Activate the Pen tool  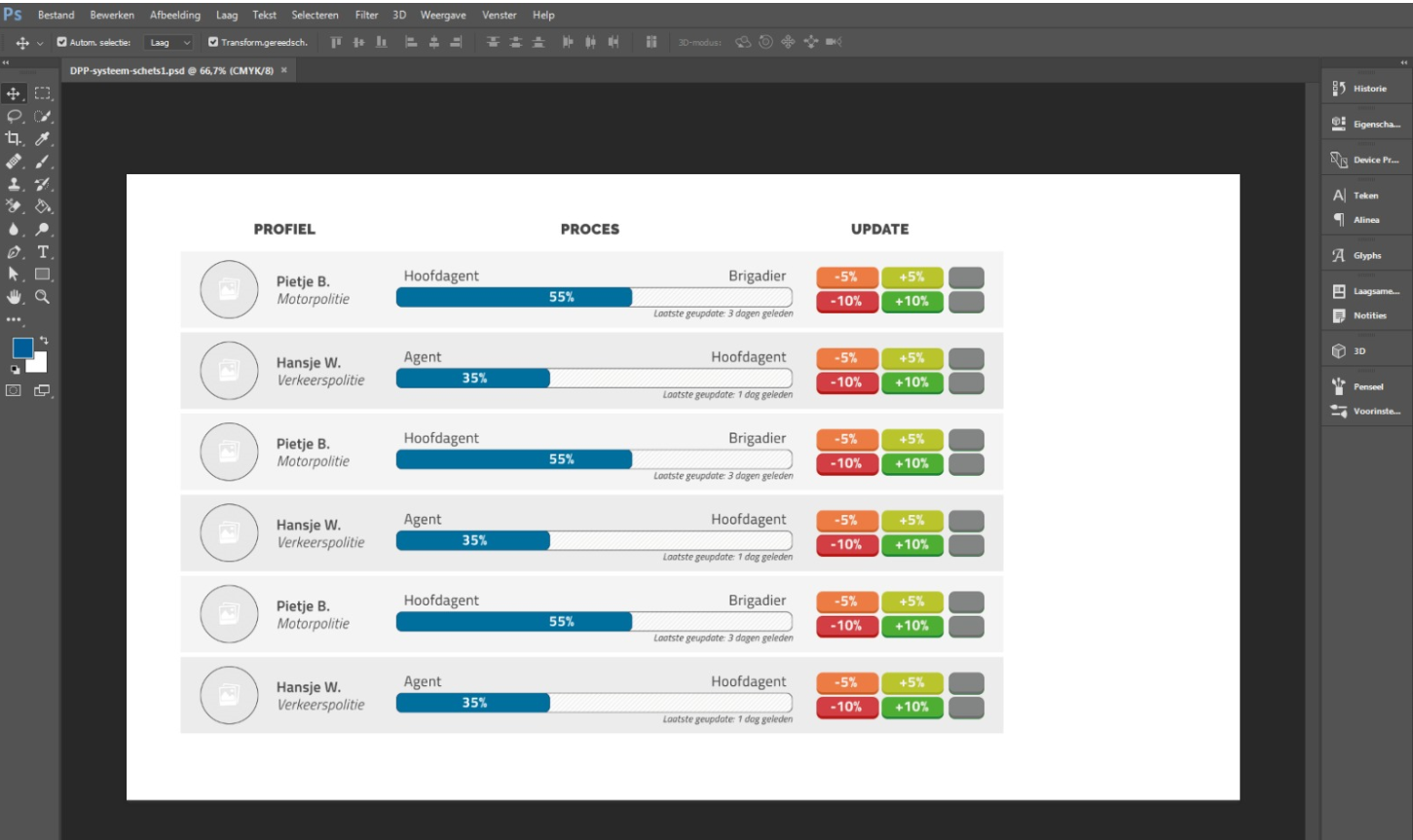(14, 252)
